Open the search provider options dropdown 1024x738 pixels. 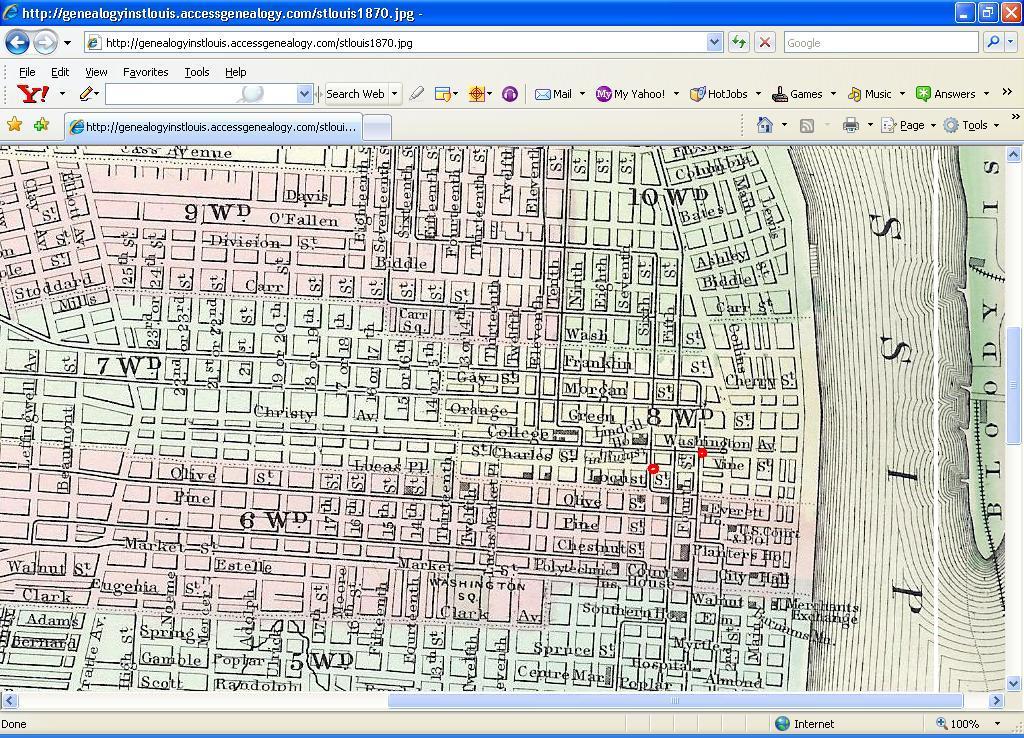click(x=1010, y=42)
